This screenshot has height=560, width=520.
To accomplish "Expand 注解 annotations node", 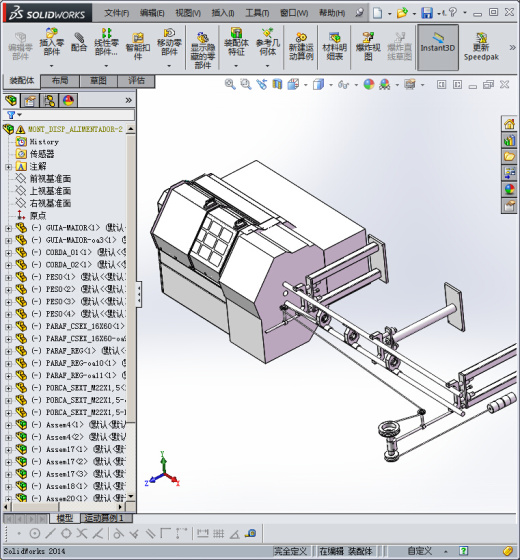I will (9, 167).
